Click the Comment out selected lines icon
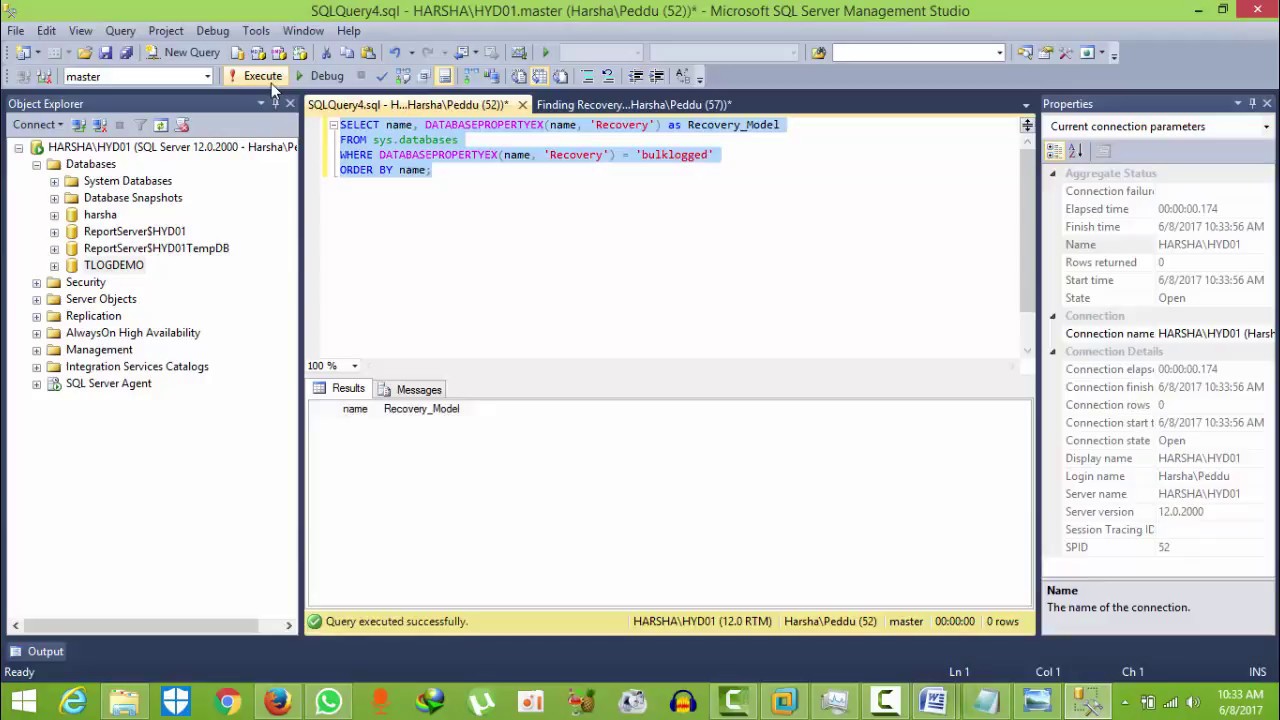 587,76
